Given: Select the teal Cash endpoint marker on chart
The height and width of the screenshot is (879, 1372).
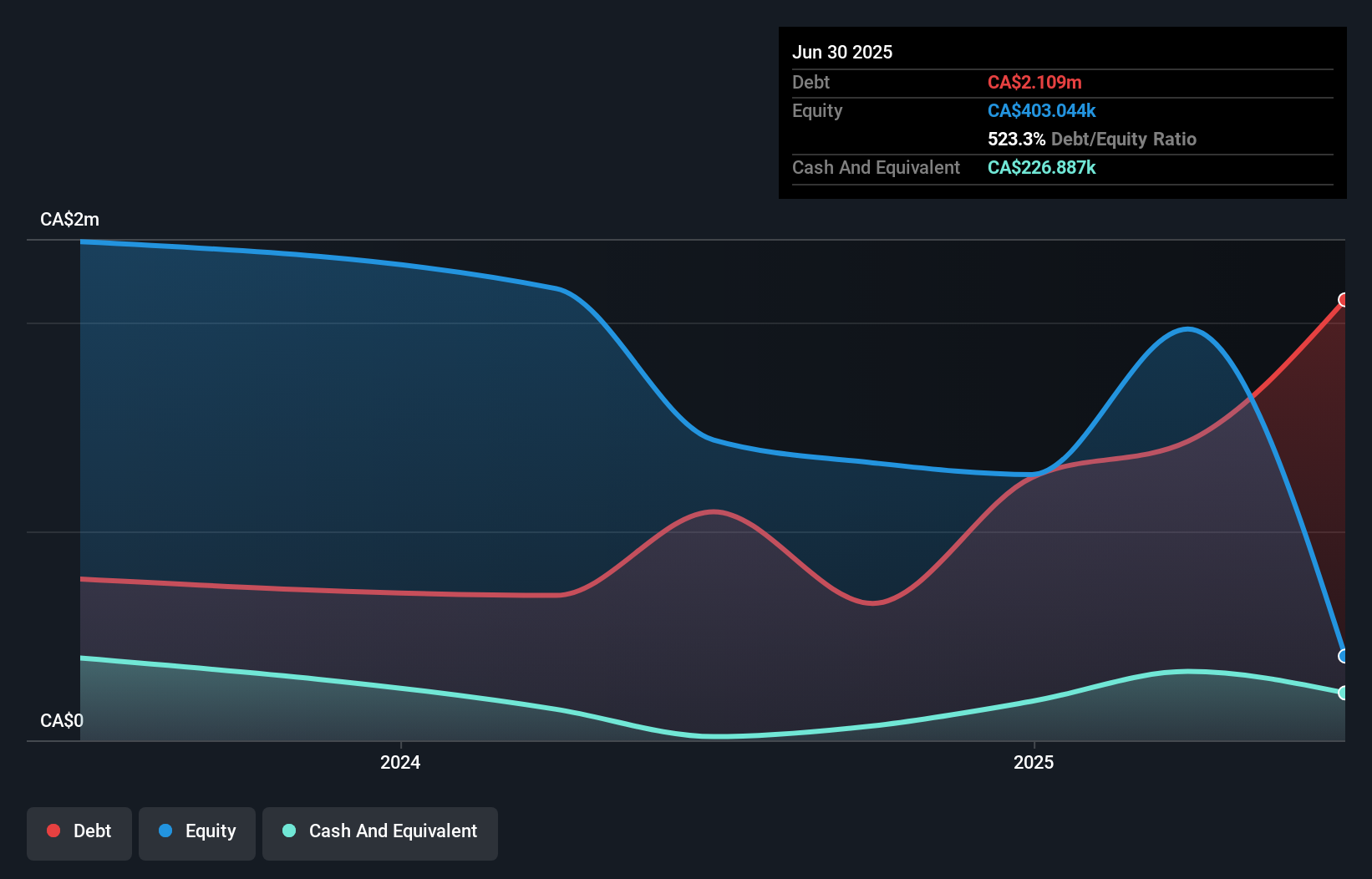Looking at the screenshot, I should click(1344, 692).
